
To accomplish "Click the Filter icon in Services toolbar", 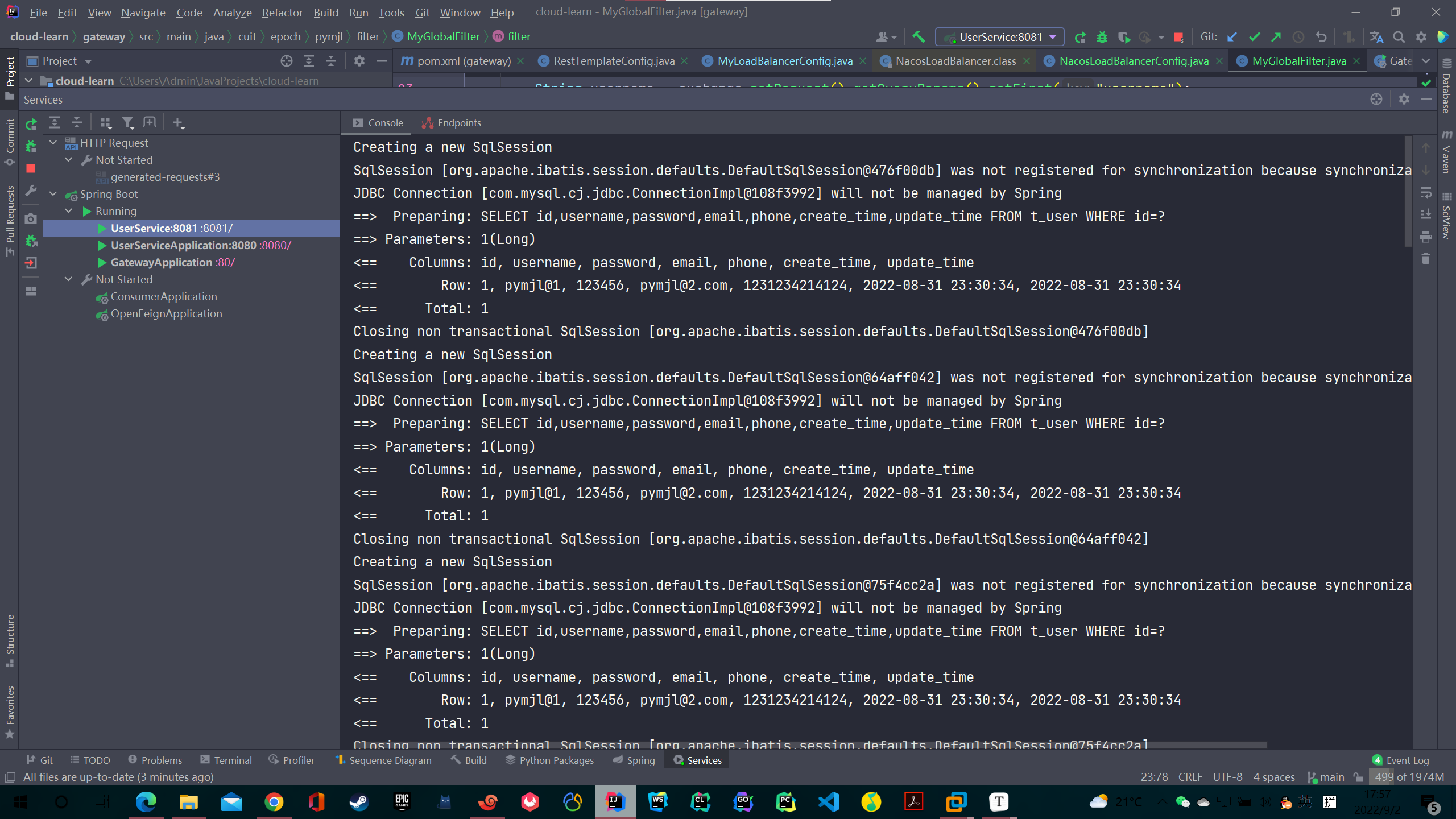I will (128, 122).
